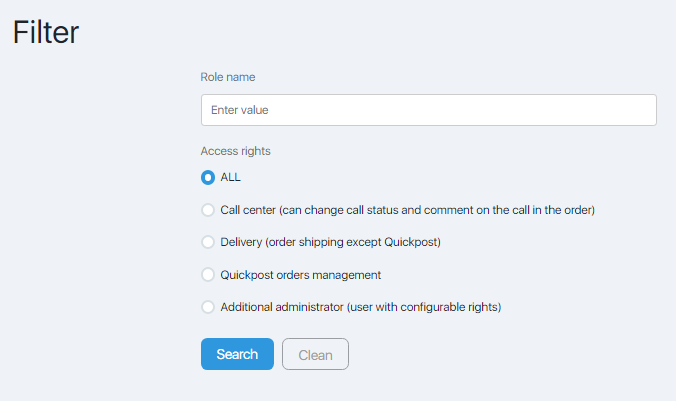The image size is (676, 401).
Task: Click the Role name input field
Action: pyautogui.click(x=429, y=110)
